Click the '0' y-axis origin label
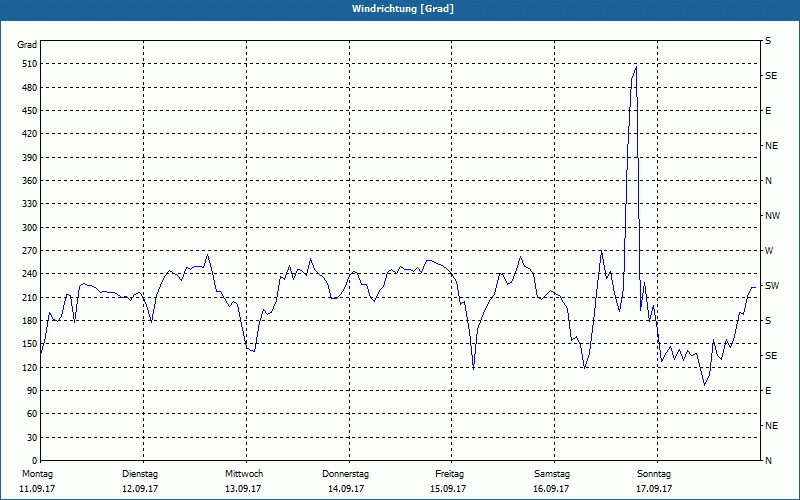Screen dimensions: 800x500 34,461
